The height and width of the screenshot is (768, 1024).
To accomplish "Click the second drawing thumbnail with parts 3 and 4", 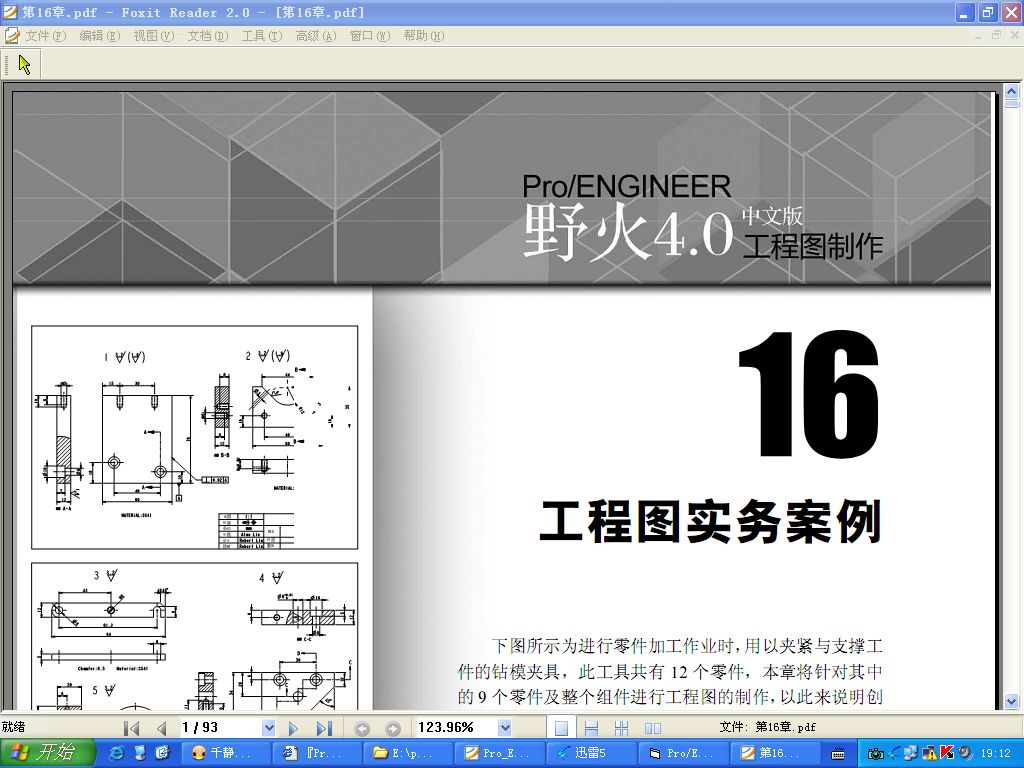I will pyautogui.click(x=195, y=636).
